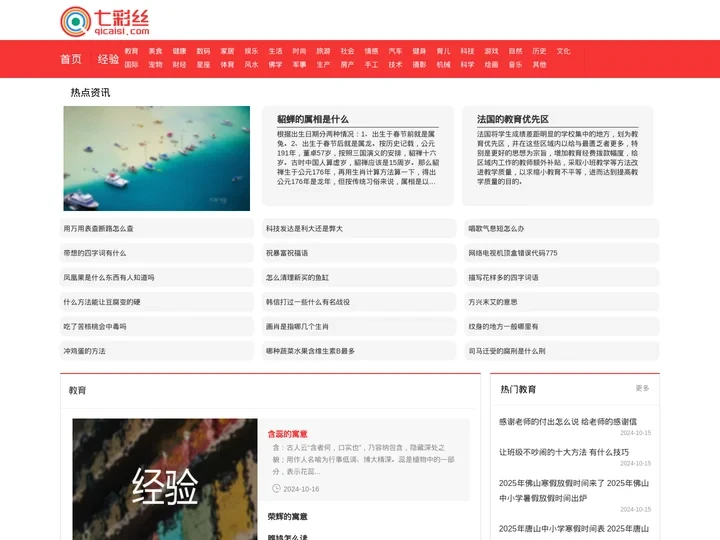Open 用万用表查断路怎么查 link

coord(98,229)
